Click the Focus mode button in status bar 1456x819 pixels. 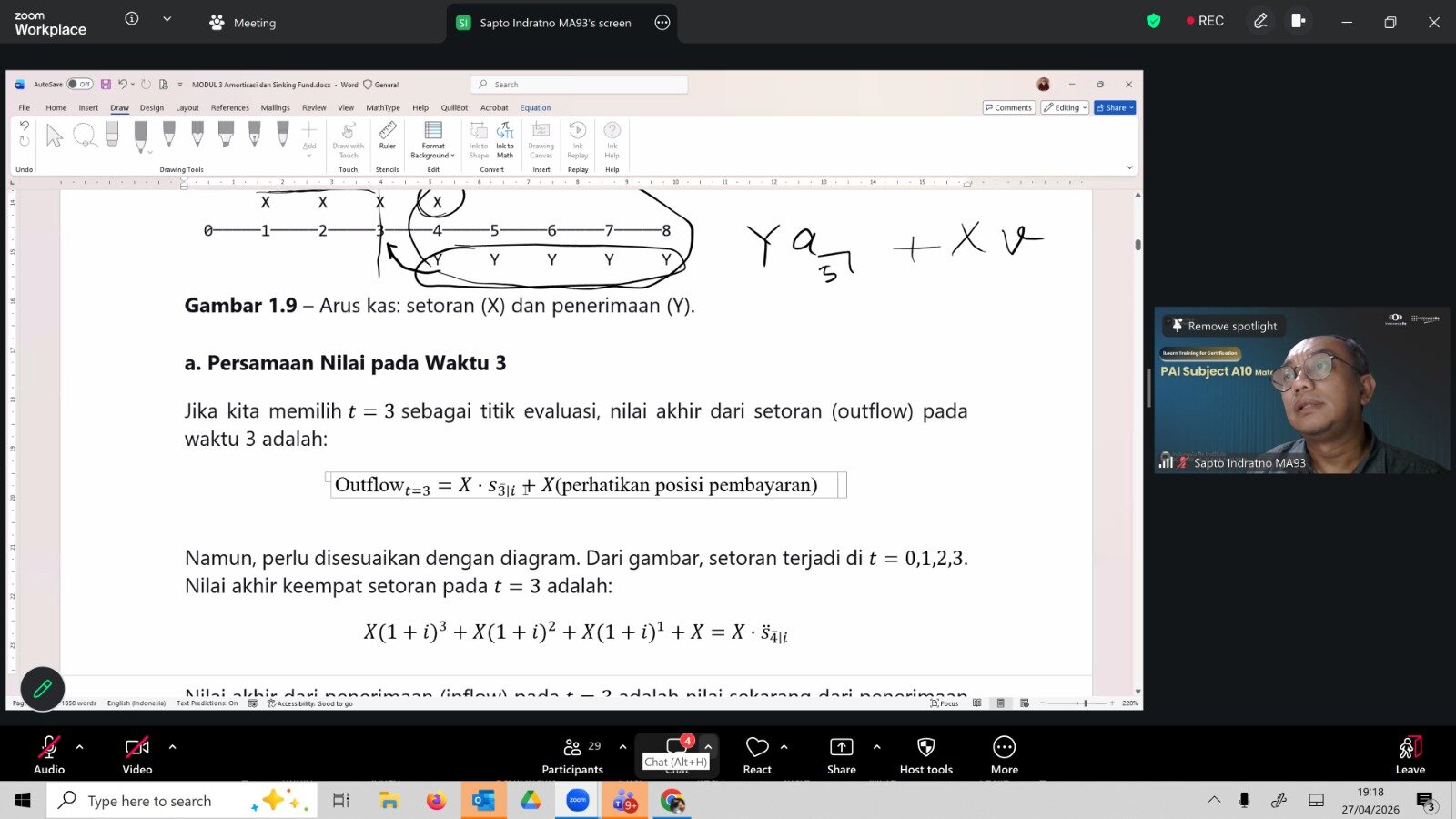pos(945,703)
